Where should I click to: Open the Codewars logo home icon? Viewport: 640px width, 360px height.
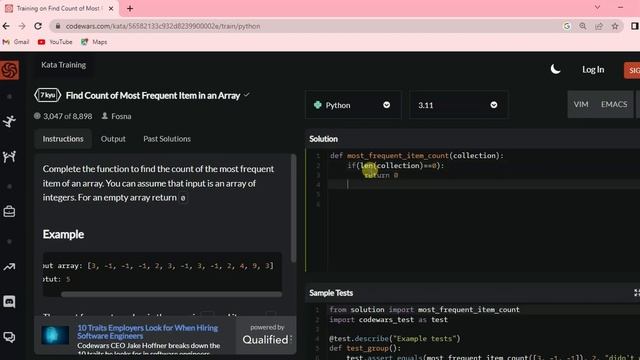pyautogui.click(x=9, y=70)
